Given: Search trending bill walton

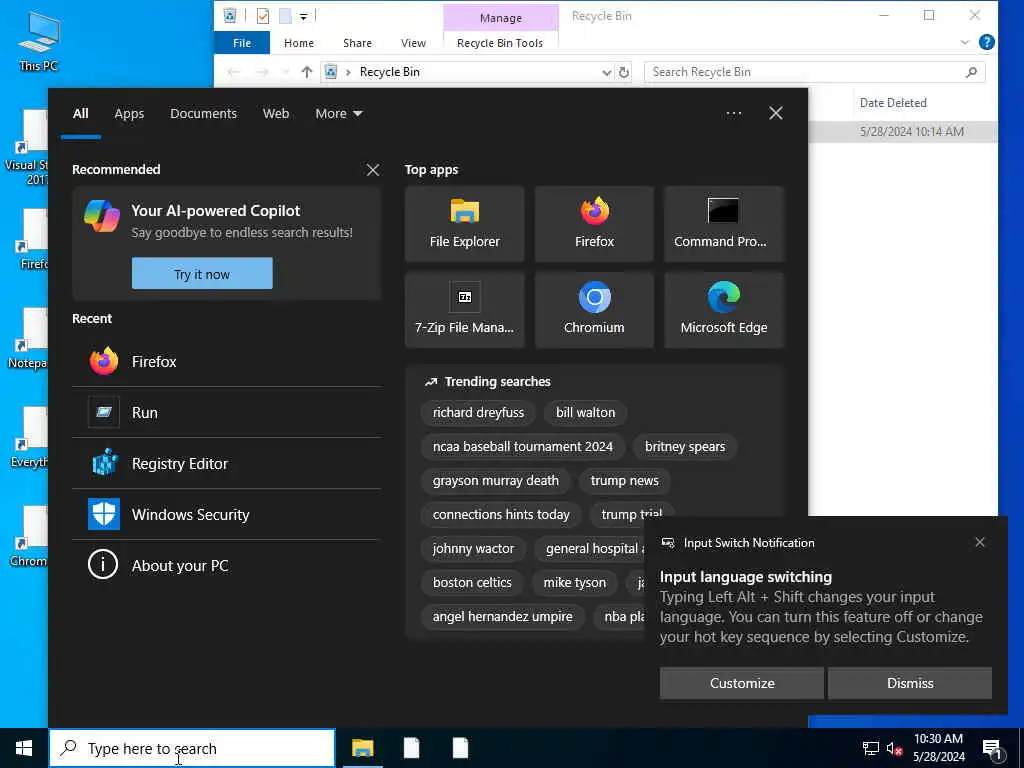Looking at the screenshot, I should [585, 413].
